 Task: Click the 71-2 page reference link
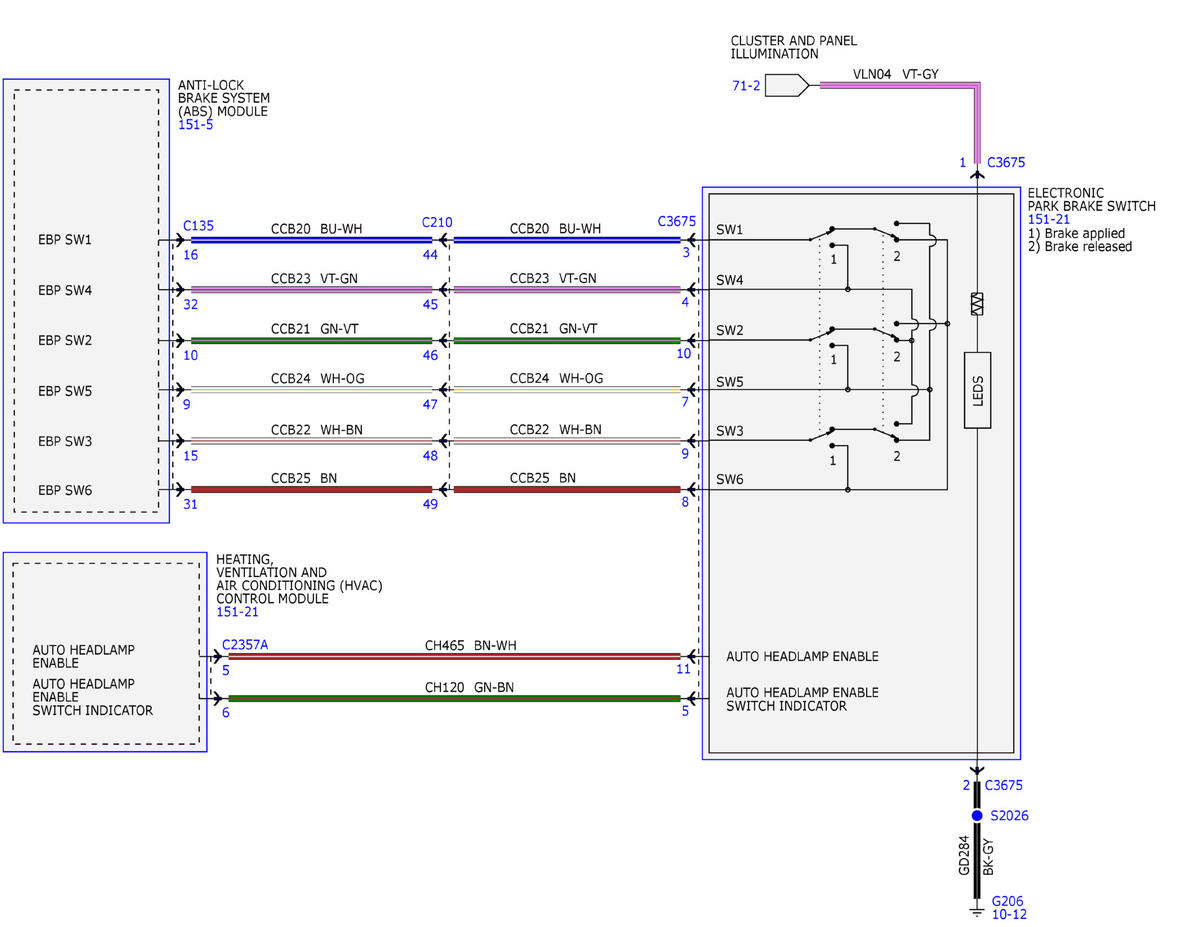[x=746, y=87]
